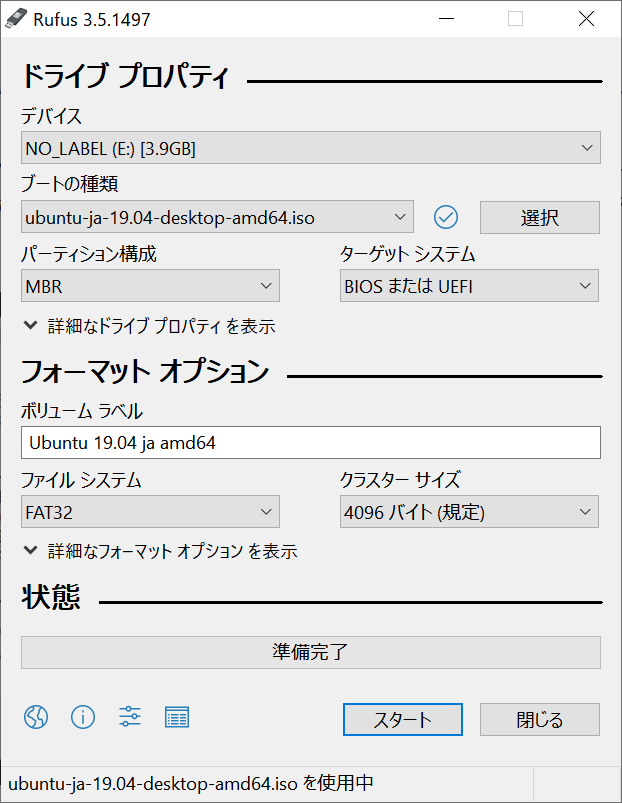Close the Rufus window with X
The image size is (622, 803).
tap(586, 19)
